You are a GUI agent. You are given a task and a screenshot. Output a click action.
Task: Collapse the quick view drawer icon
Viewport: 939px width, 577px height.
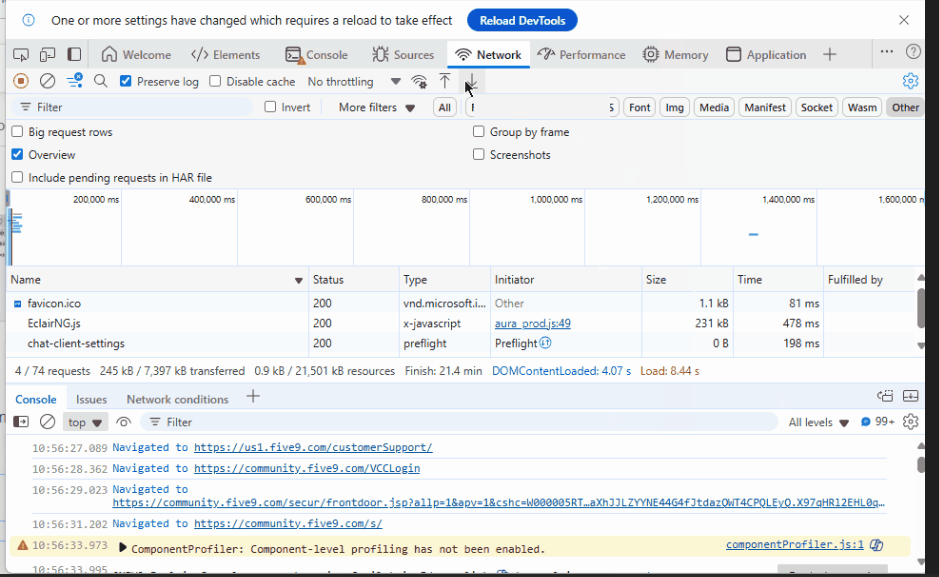point(910,396)
